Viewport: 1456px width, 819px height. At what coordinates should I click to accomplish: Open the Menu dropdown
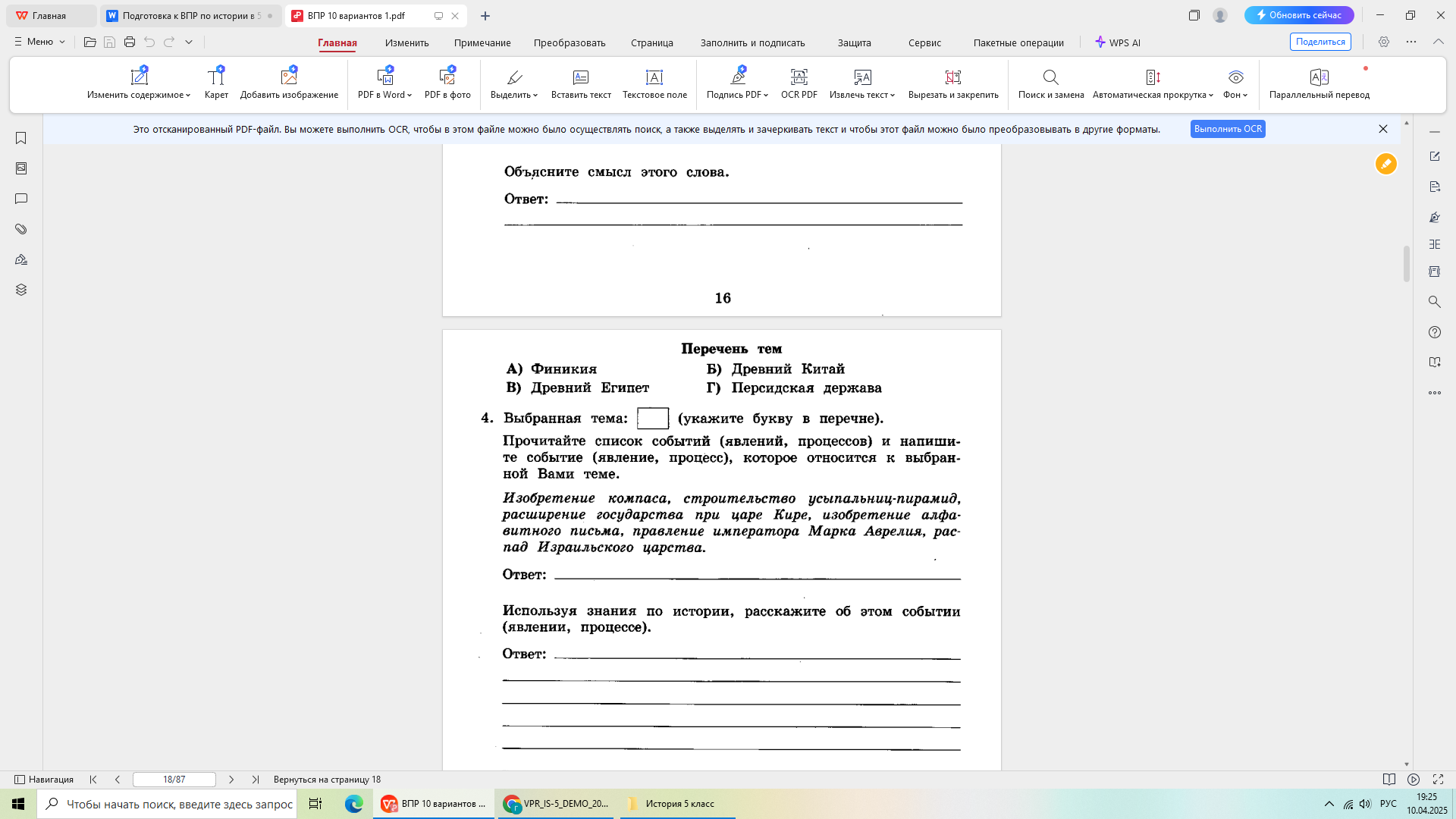[x=40, y=42]
